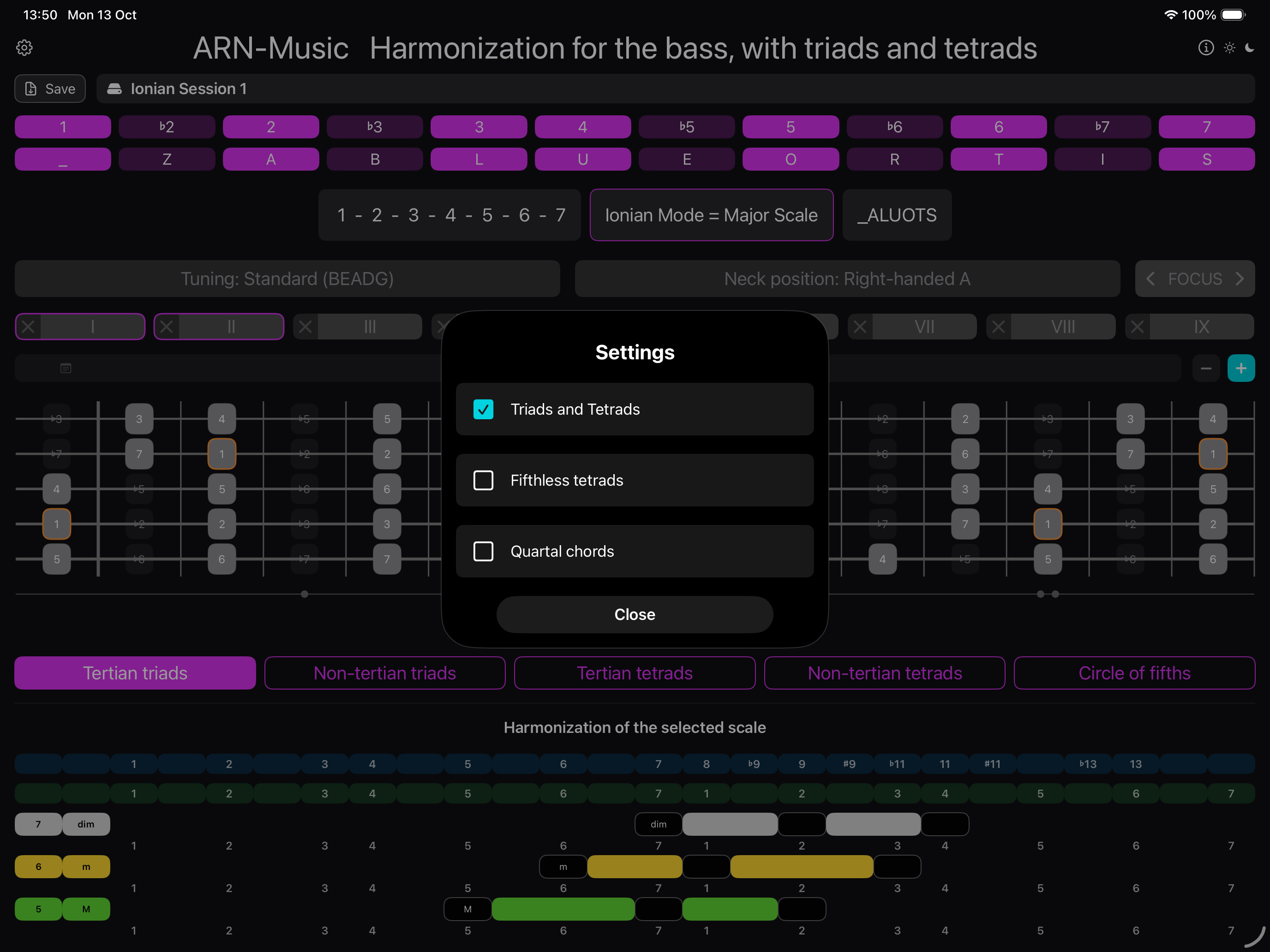Close the Settings dialog

click(x=635, y=614)
